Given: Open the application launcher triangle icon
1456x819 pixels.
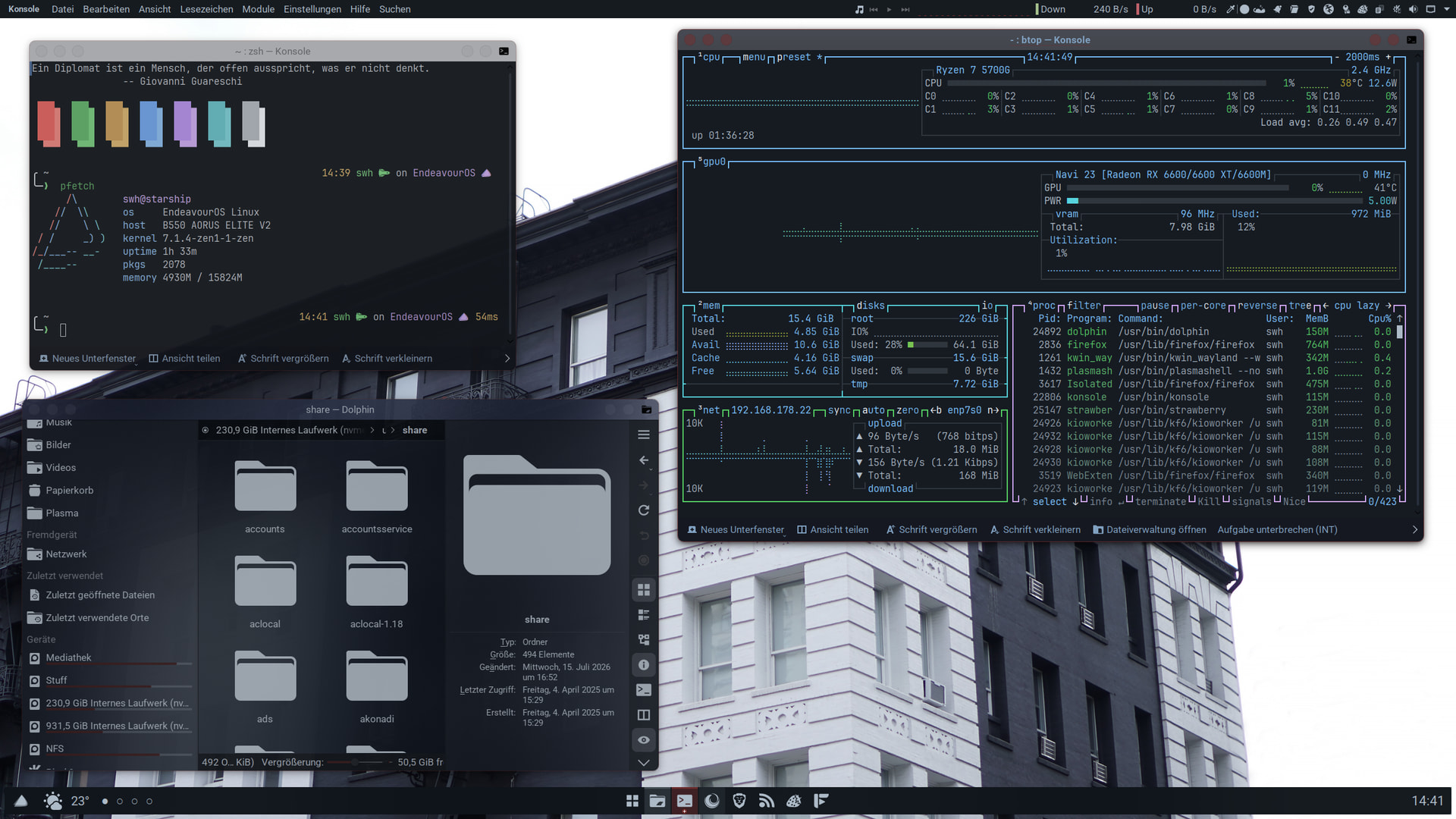Looking at the screenshot, I should click(21, 801).
